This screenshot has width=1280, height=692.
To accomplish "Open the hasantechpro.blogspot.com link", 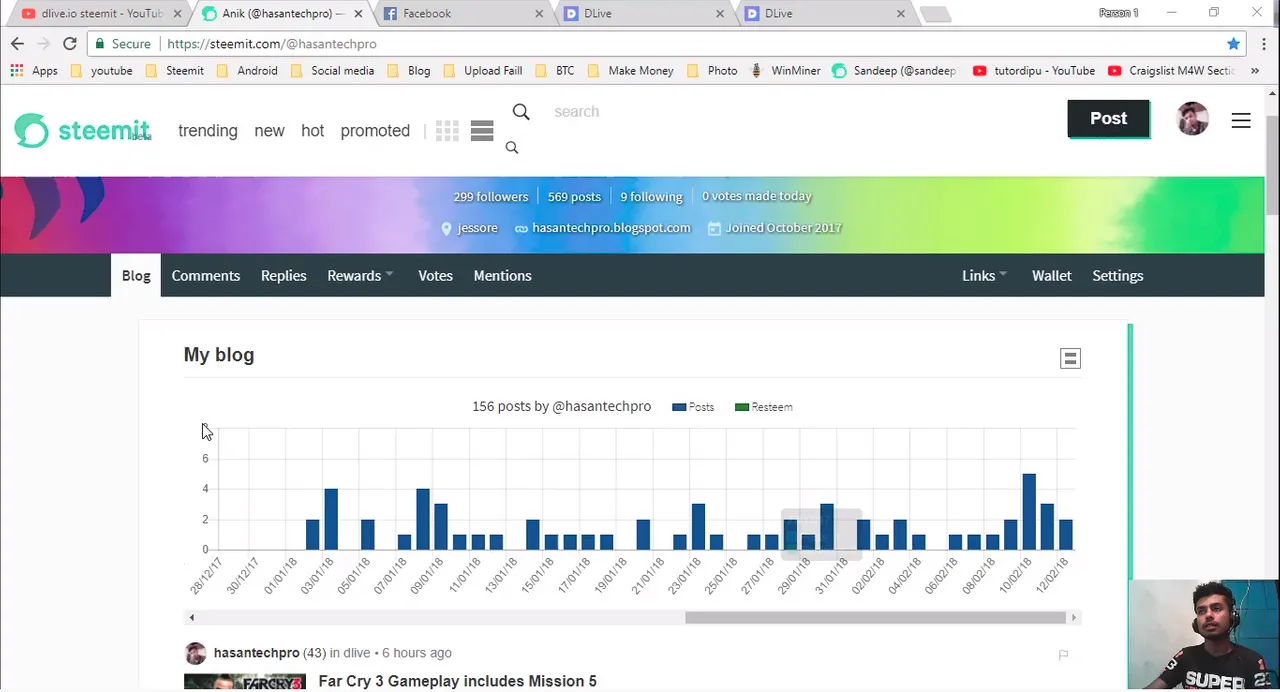I will [611, 228].
